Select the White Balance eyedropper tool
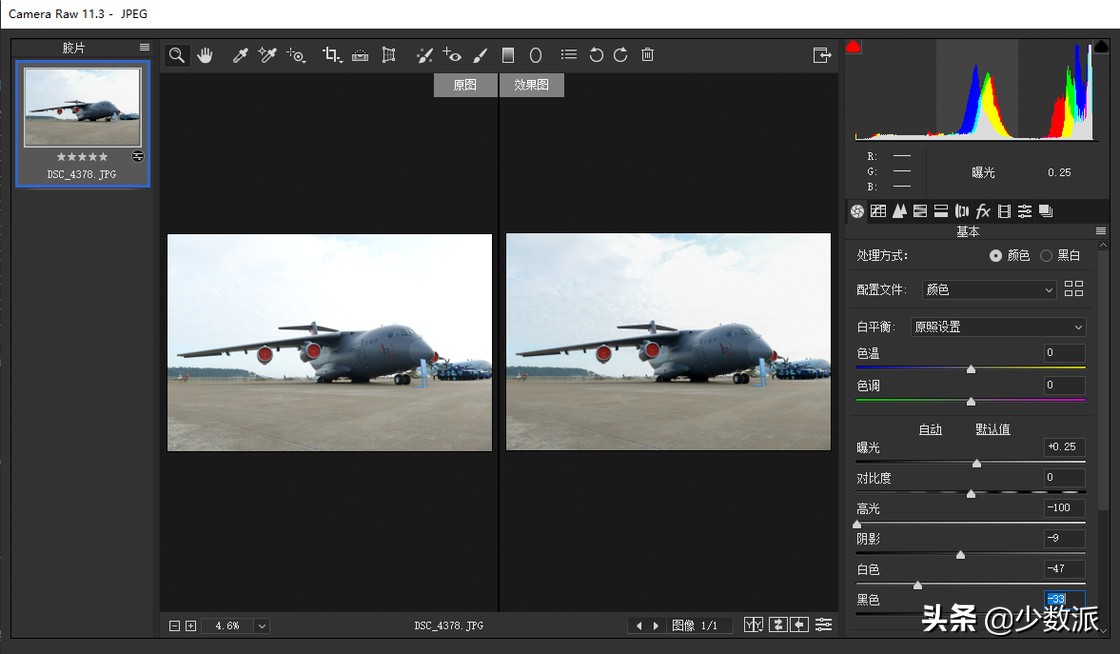 tap(240, 56)
